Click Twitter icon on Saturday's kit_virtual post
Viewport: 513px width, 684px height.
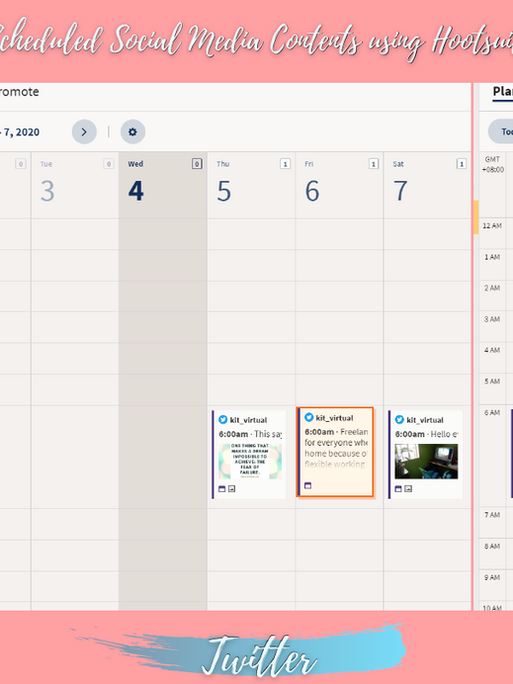[x=399, y=420]
